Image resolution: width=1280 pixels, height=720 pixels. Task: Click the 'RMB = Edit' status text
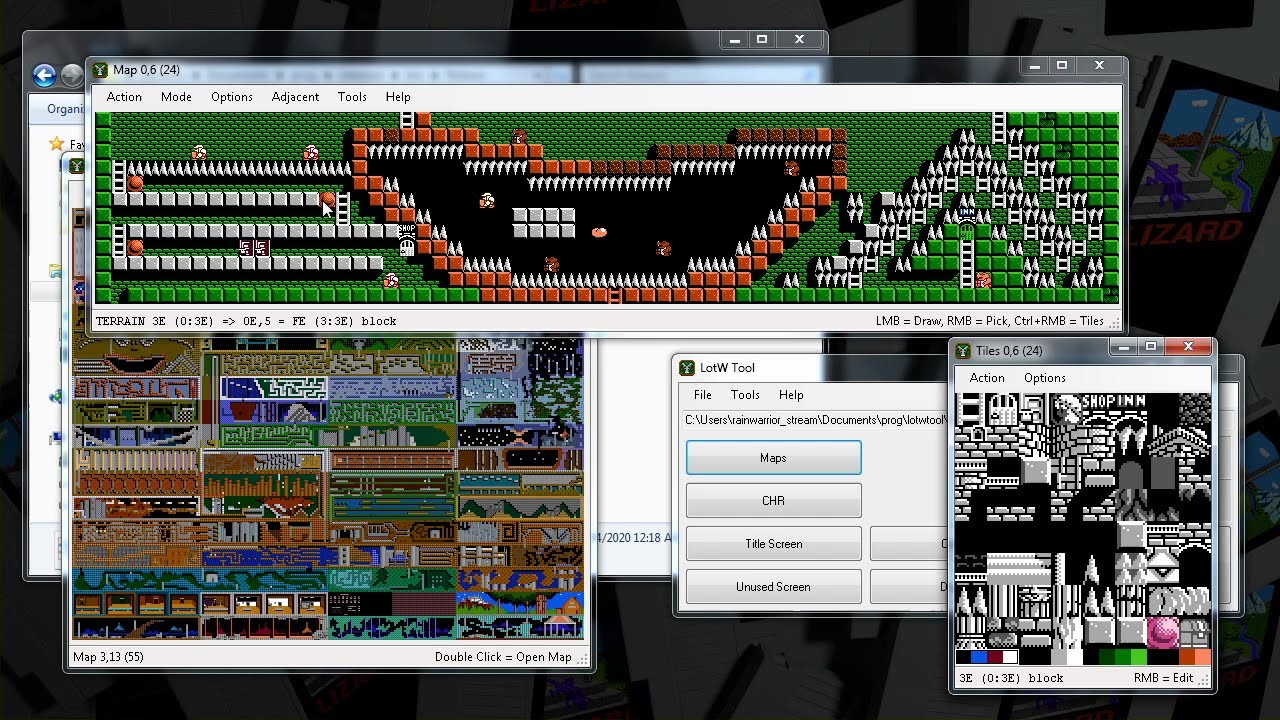pos(1163,678)
